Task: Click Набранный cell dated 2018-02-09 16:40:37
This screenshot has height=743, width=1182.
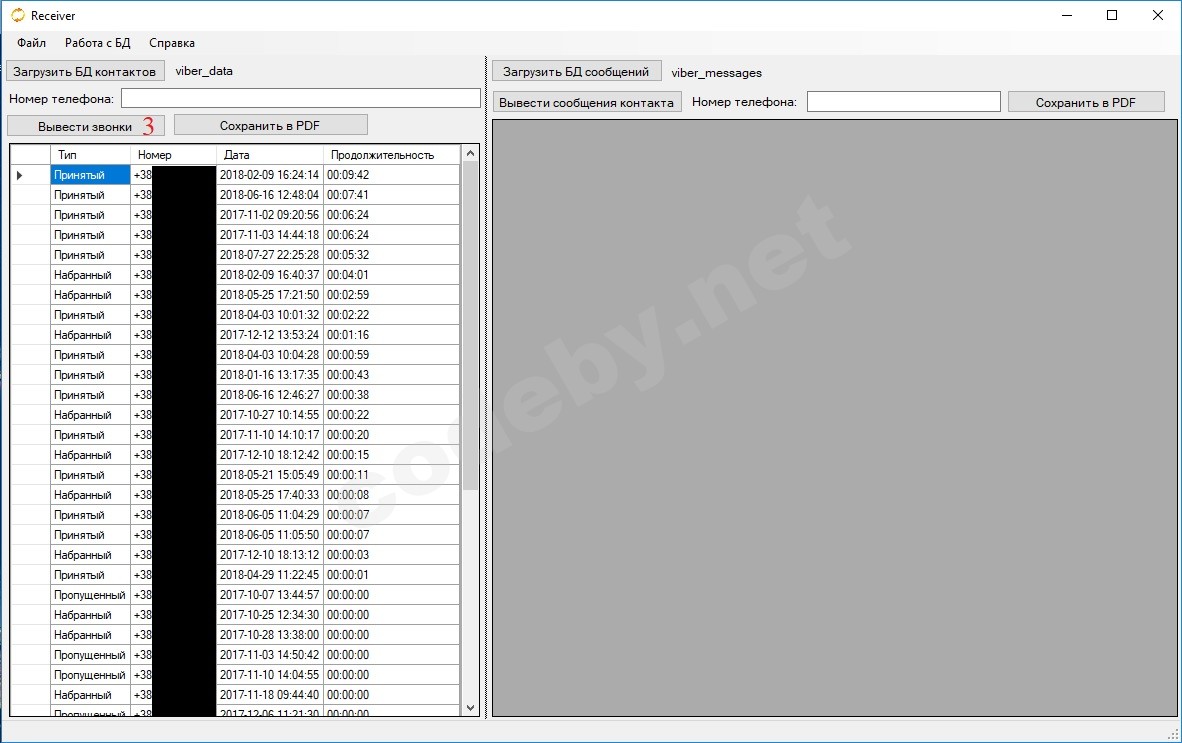Action: coord(90,275)
